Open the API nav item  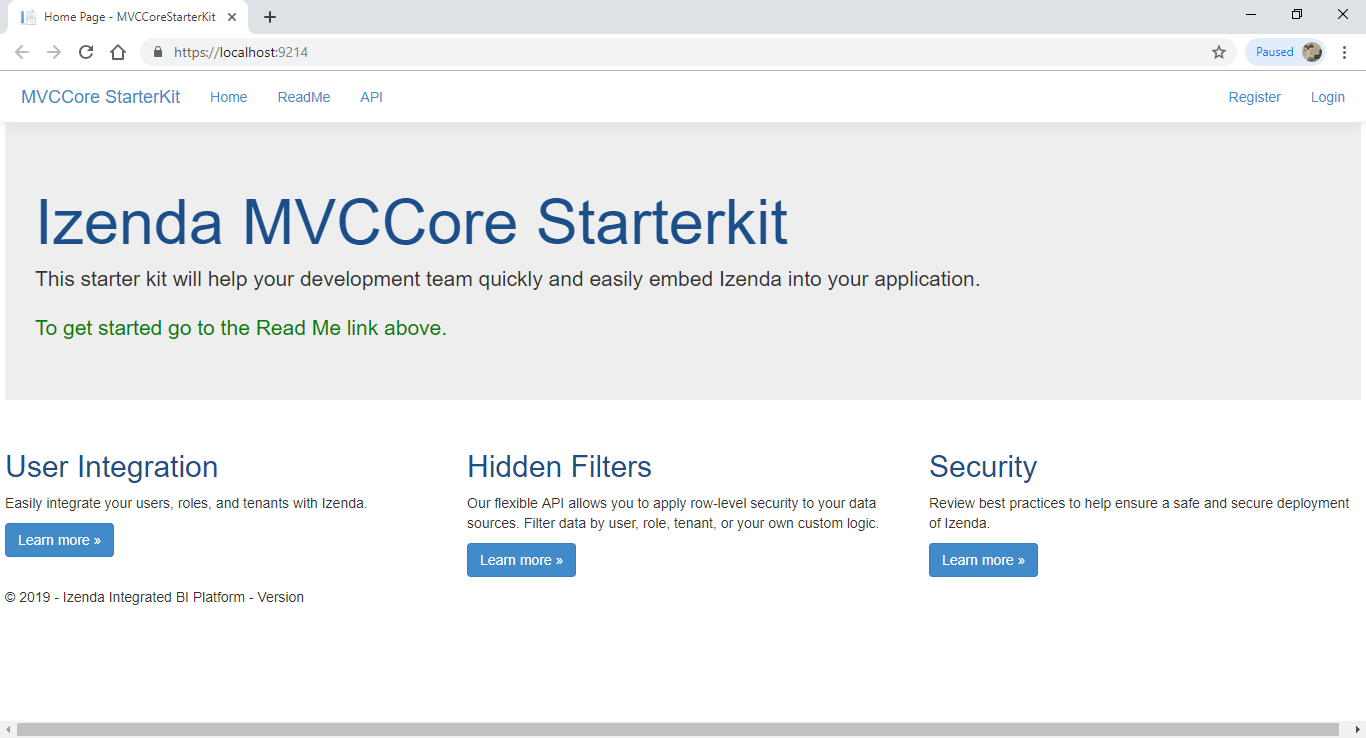pyautogui.click(x=372, y=97)
